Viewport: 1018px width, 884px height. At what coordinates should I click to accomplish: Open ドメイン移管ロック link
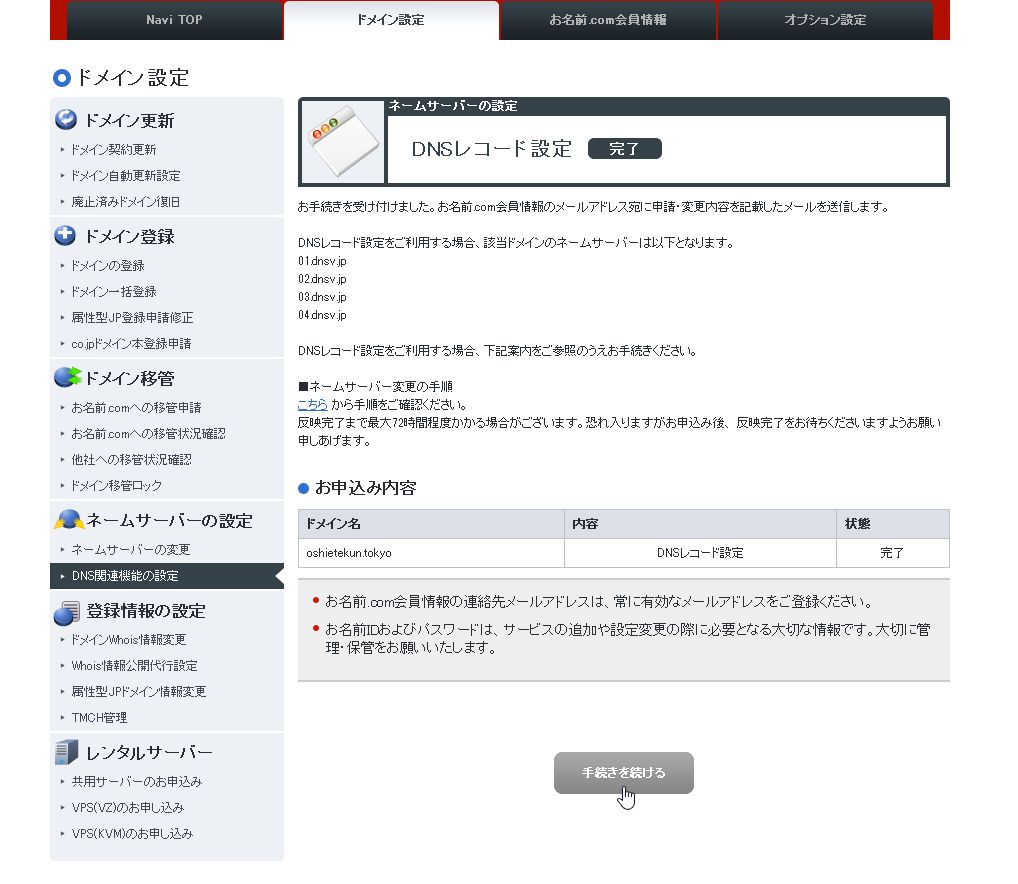pyautogui.click(x=117, y=485)
